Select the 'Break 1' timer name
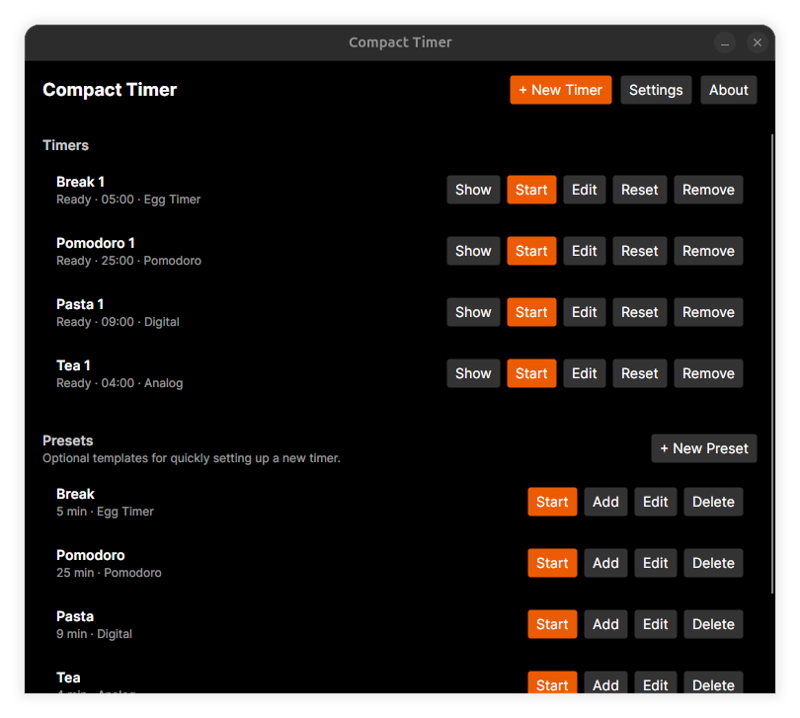 click(81, 182)
